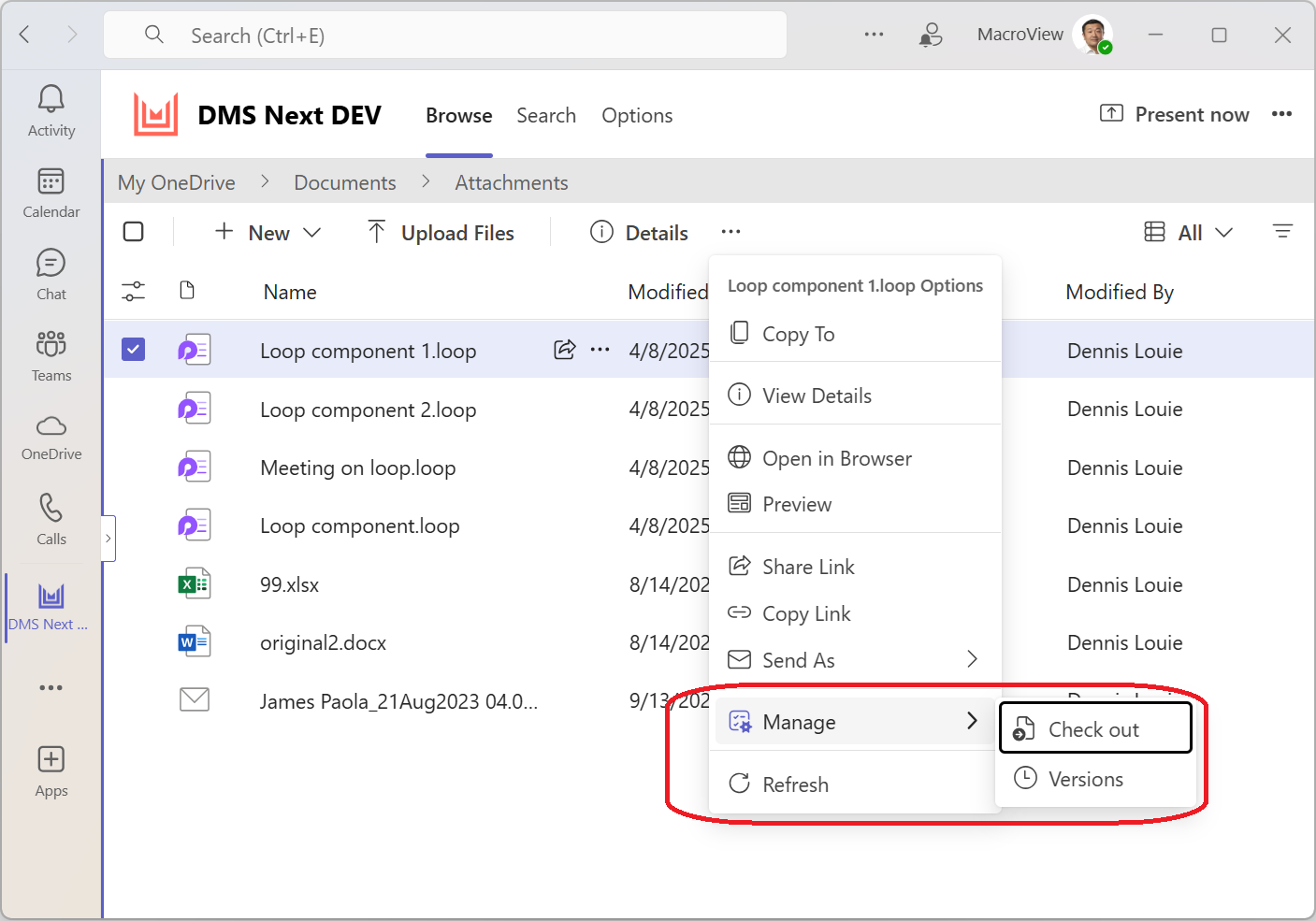Choose Preview in context menu

click(x=856, y=504)
